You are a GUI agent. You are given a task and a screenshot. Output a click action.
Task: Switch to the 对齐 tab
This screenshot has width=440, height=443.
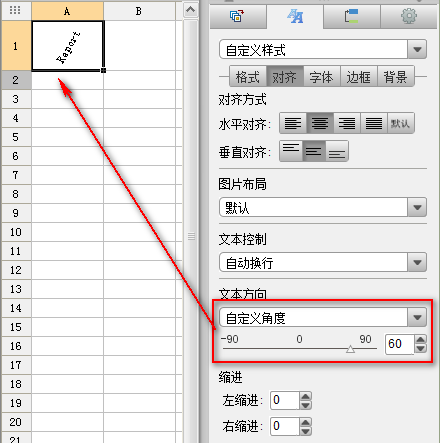click(285, 77)
